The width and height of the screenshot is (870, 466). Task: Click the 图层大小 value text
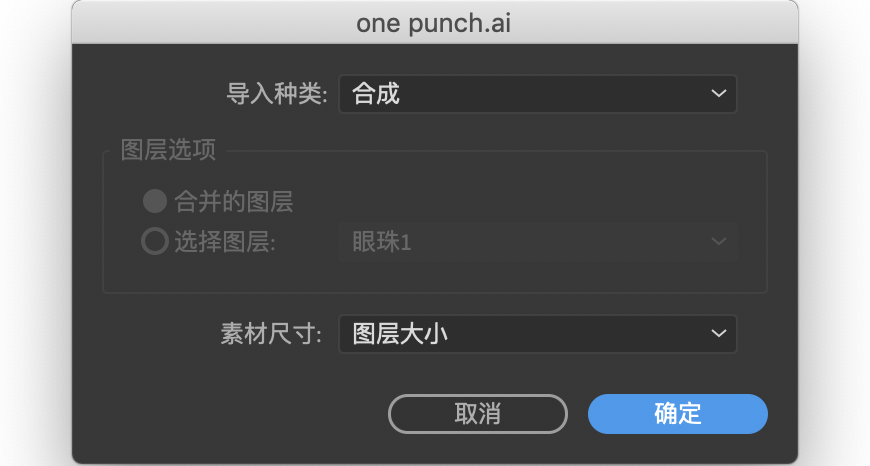[399, 334]
